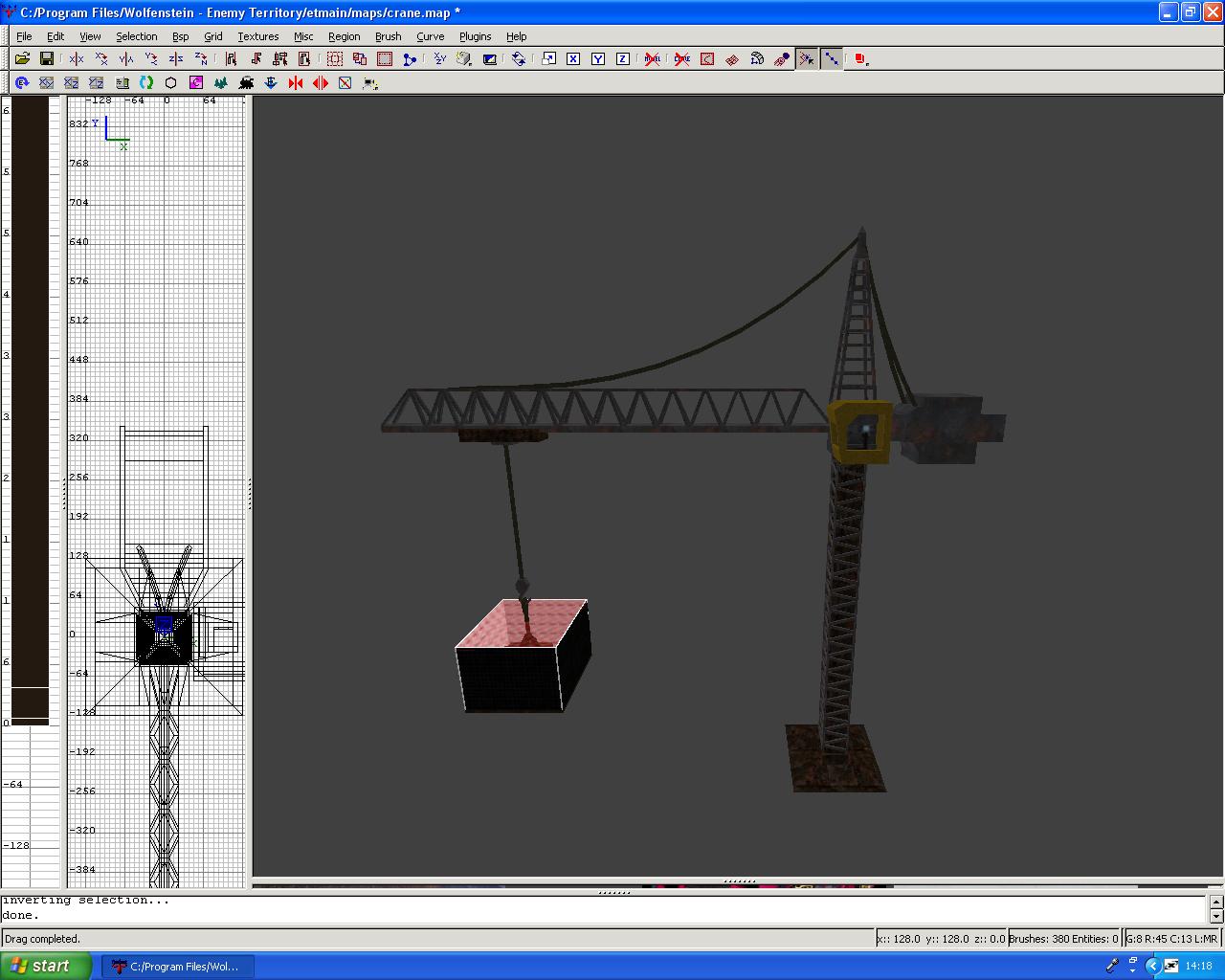Toggle don't select curved brushes
Image resolution: width=1225 pixels, height=980 pixels.
pos(682,59)
